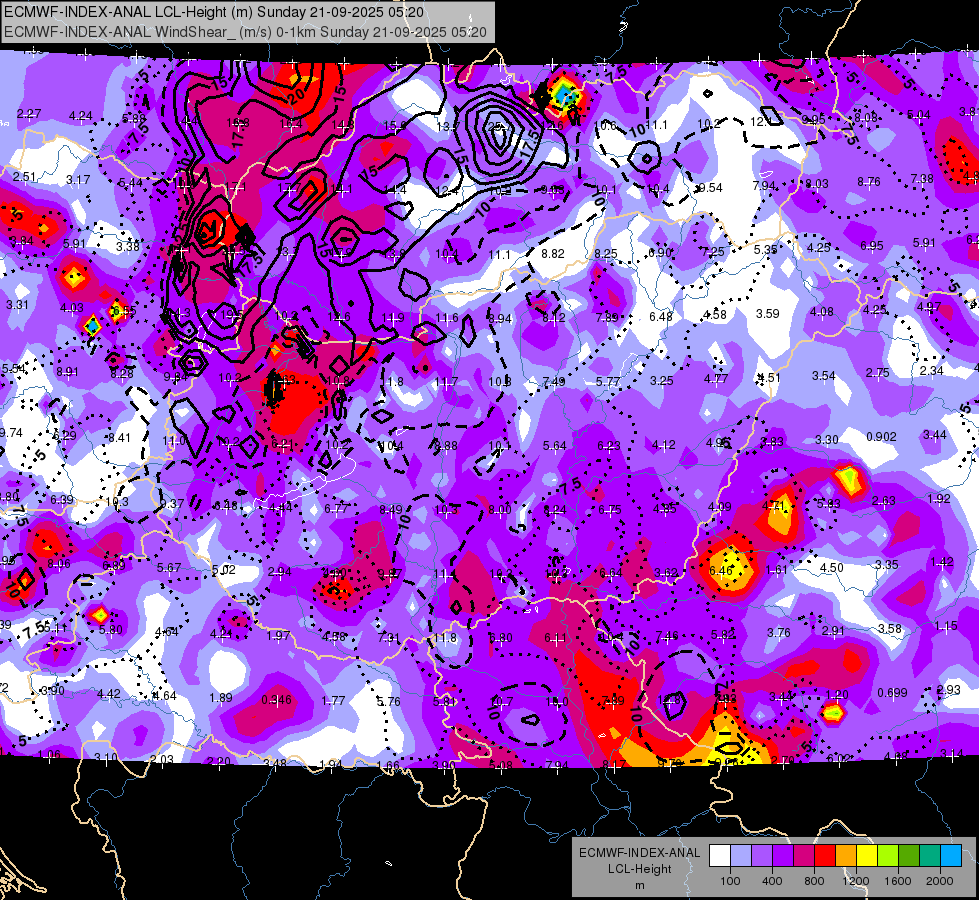The height and width of the screenshot is (900, 979).
Task: Click the map value 2.27
Action: (x=29, y=114)
